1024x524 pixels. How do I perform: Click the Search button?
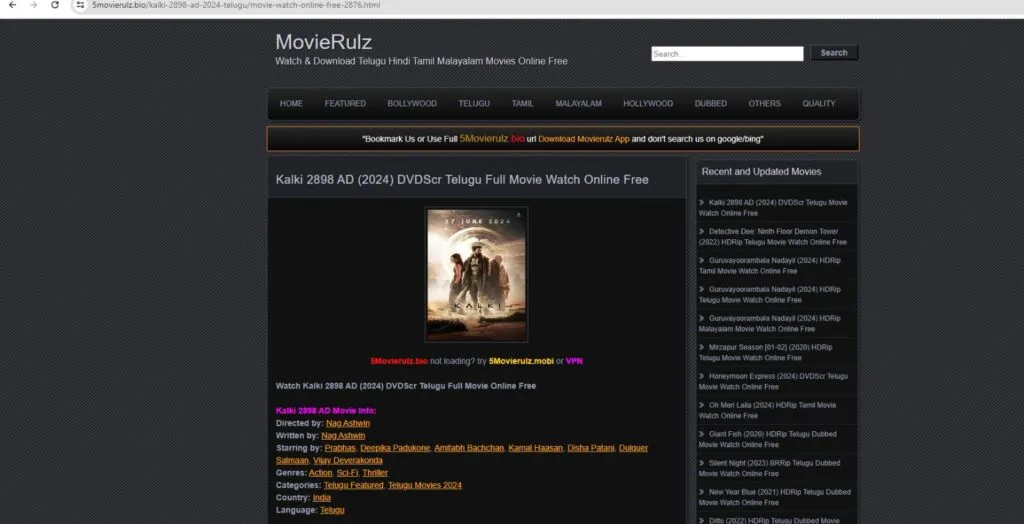(x=834, y=53)
